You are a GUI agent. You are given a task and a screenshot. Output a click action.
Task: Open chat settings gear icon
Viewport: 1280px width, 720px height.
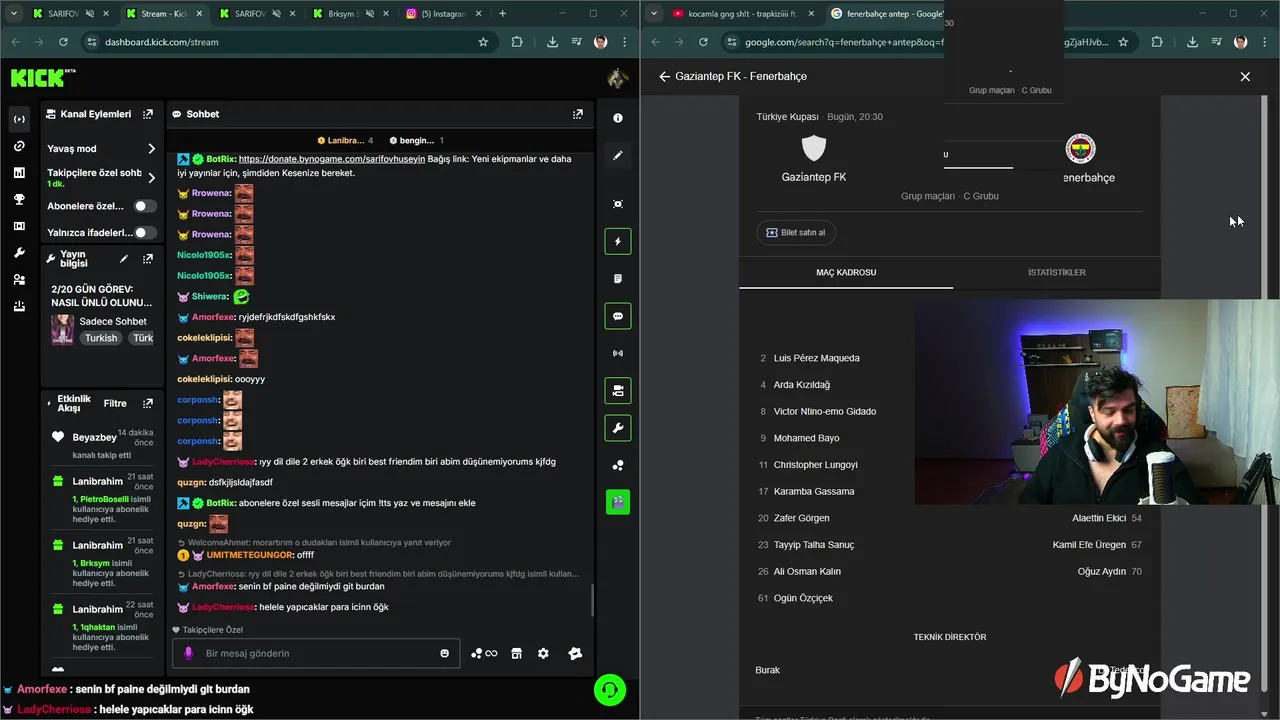click(x=543, y=653)
